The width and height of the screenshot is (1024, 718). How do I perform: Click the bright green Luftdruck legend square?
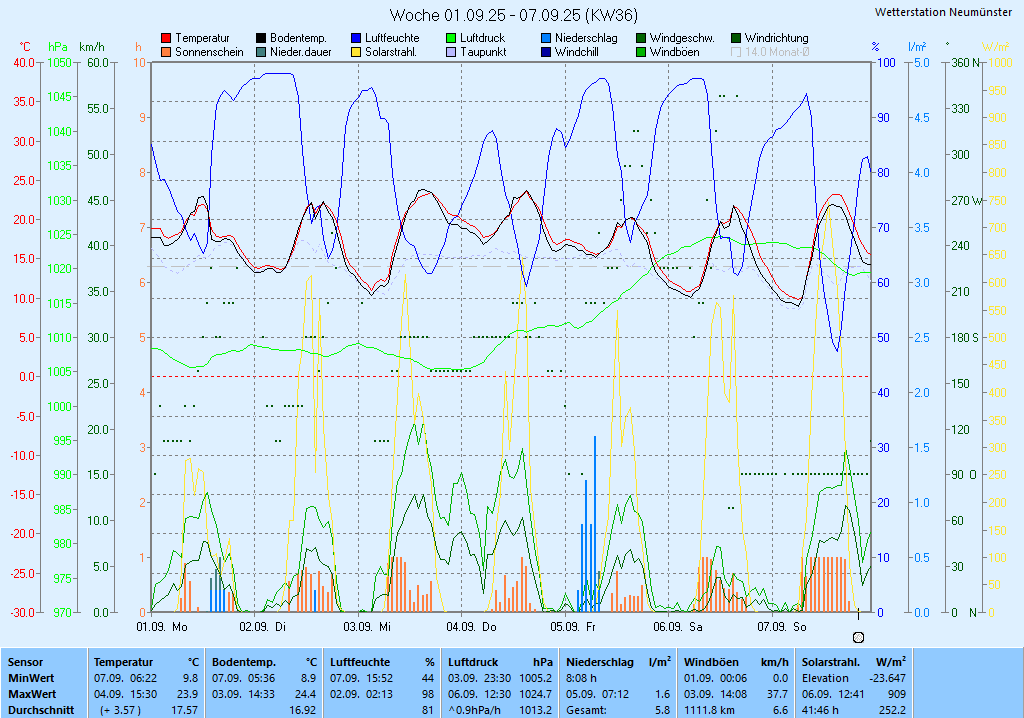(x=451, y=38)
